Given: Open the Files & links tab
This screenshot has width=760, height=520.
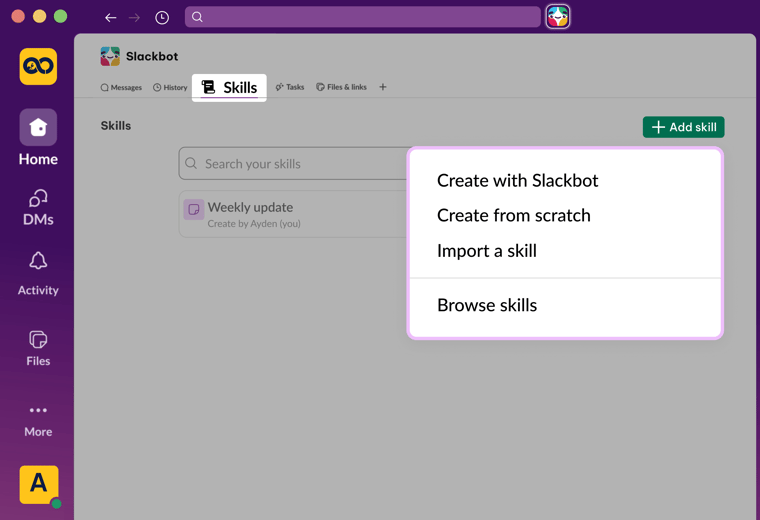Looking at the screenshot, I should pyautogui.click(x=342, y=87).
